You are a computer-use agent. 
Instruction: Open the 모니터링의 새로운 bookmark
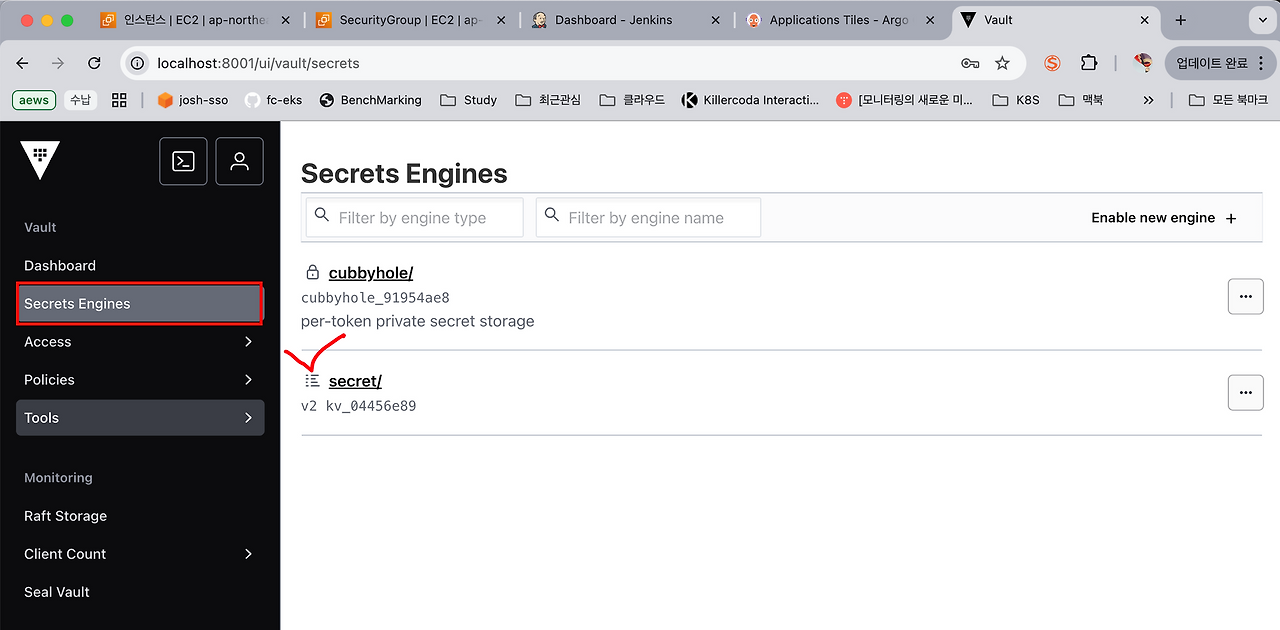905,100
